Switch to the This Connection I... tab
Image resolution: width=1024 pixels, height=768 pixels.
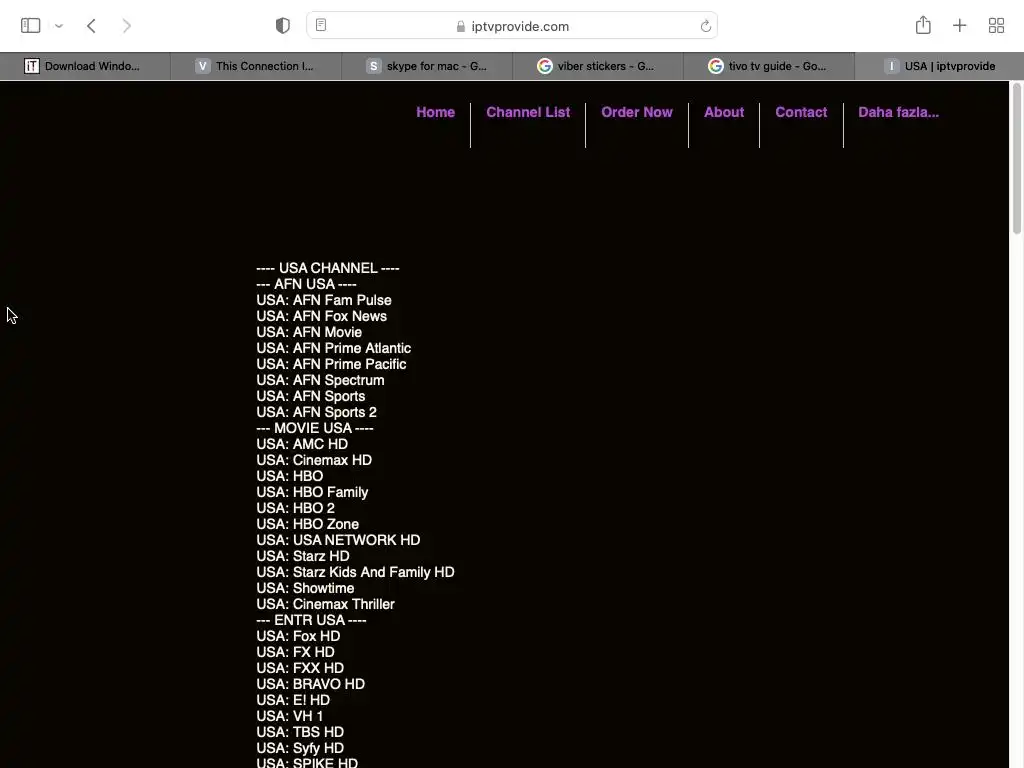click(256, 66)
